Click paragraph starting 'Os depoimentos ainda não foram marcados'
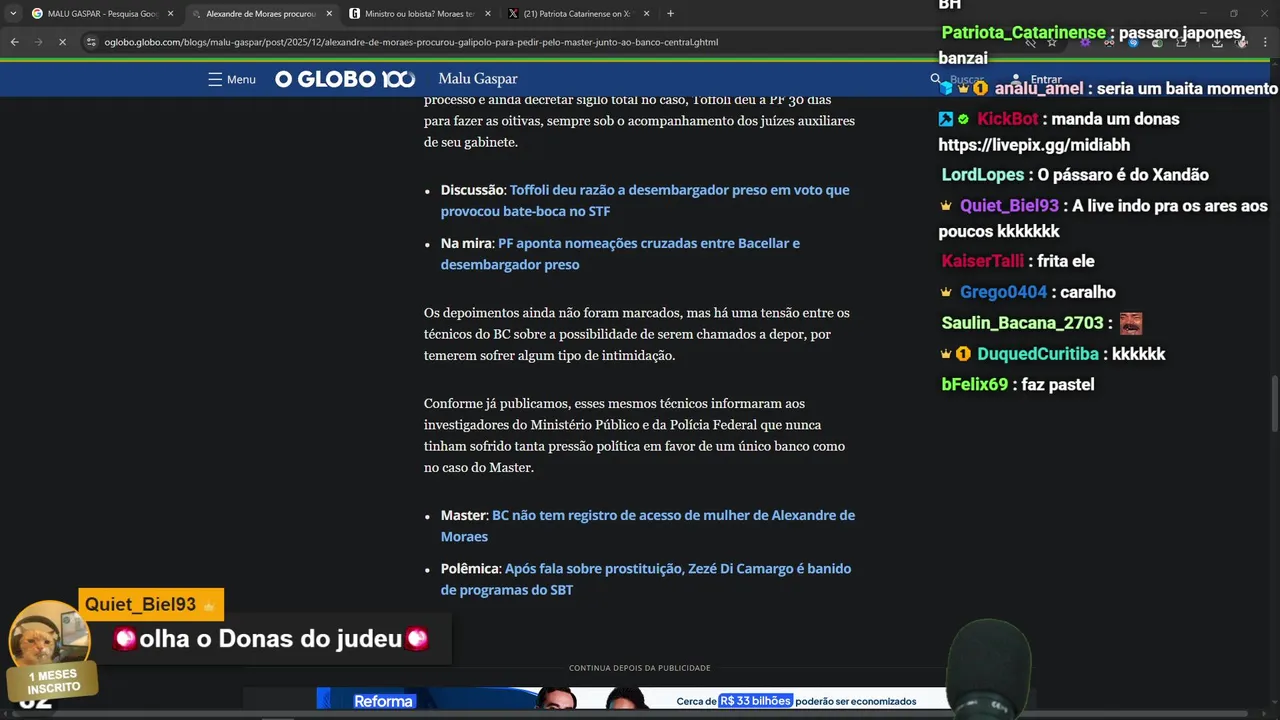1280x720 pixels. (x=637, y=334)
